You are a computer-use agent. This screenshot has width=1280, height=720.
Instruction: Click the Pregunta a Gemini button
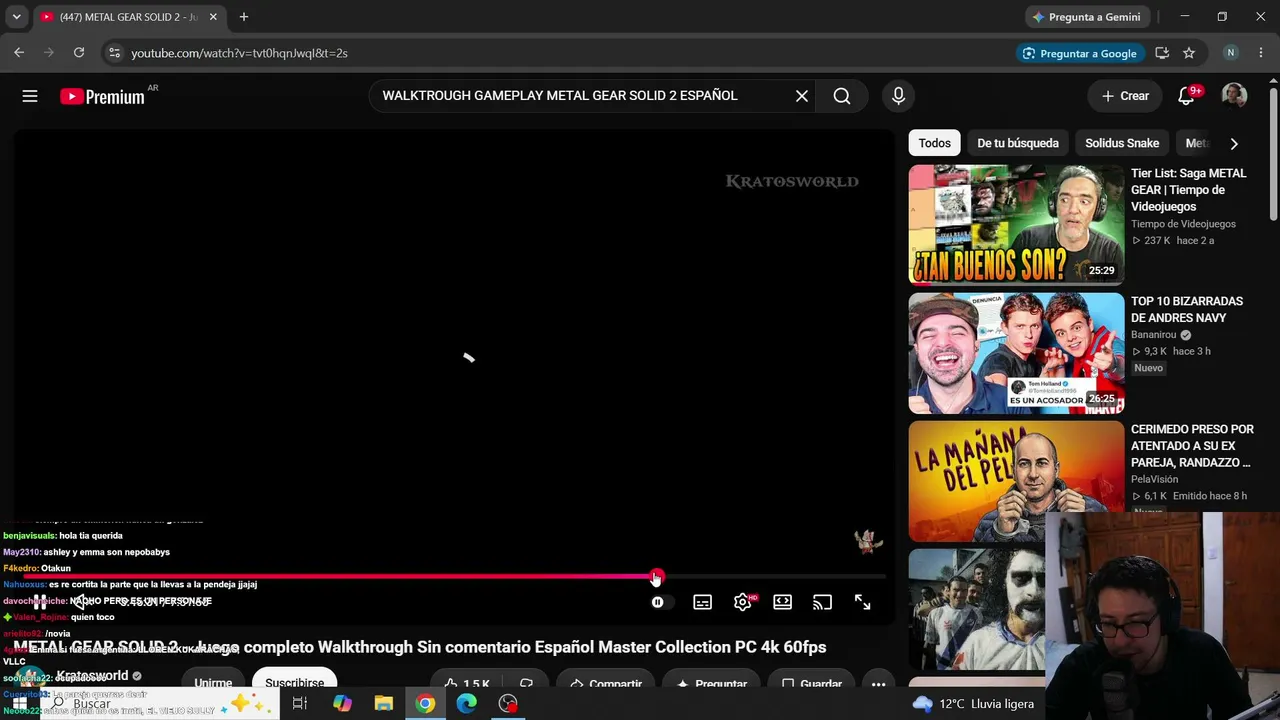(x=1087, y=17)
